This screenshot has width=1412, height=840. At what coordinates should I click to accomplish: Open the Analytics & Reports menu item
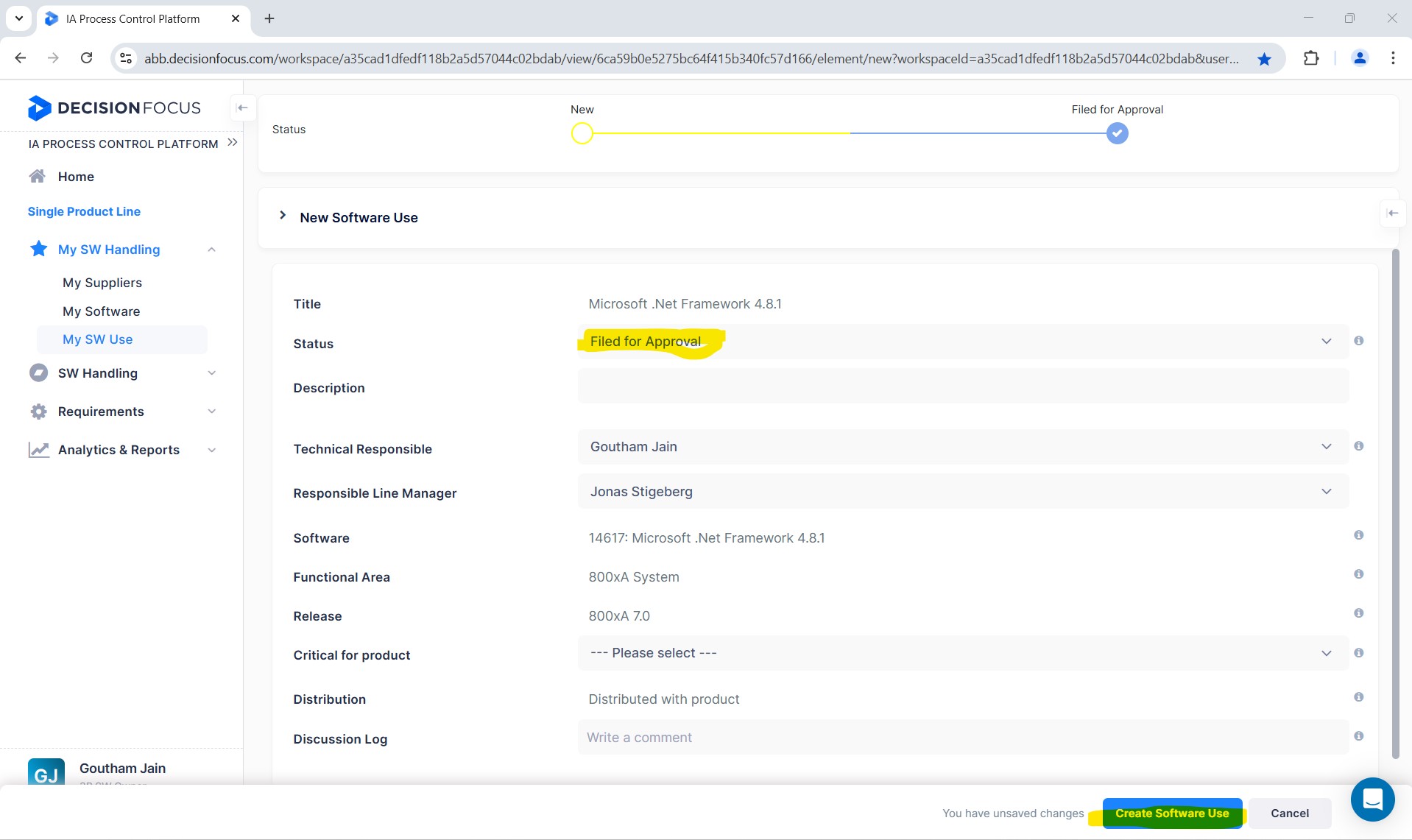point(119,450)
